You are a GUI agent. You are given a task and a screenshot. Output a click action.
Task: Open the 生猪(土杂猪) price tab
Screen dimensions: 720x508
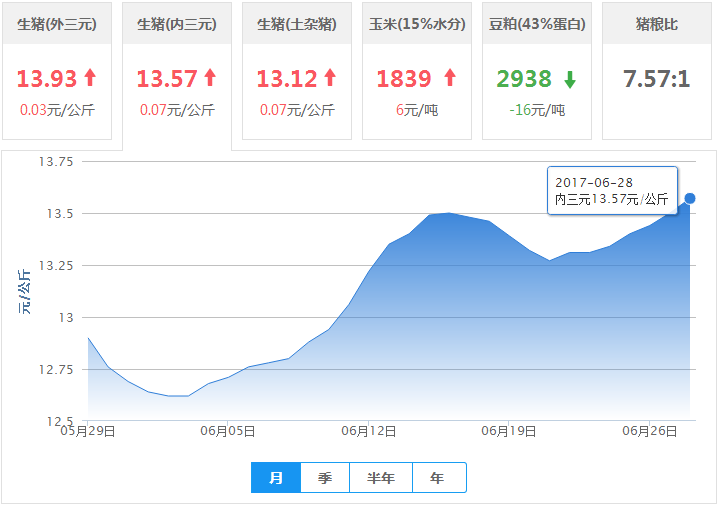[297, 24]
